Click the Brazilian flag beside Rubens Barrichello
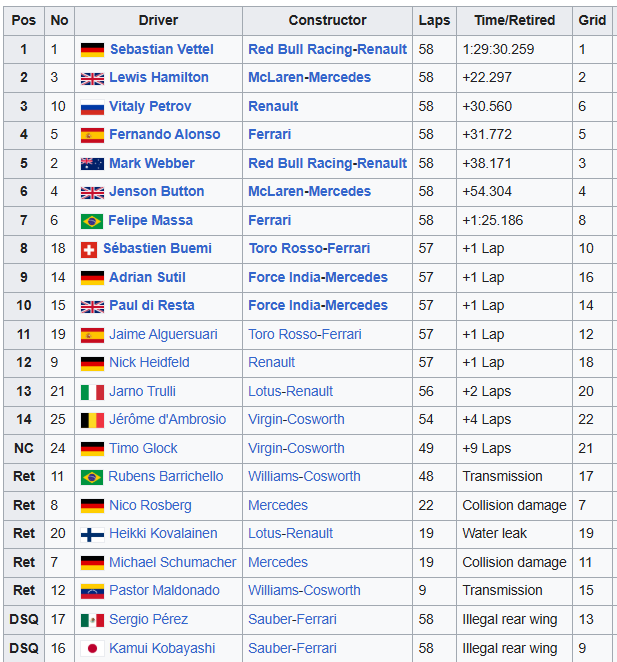The height and width of the screenshot is (662, 617). click(x=92, y=478)
